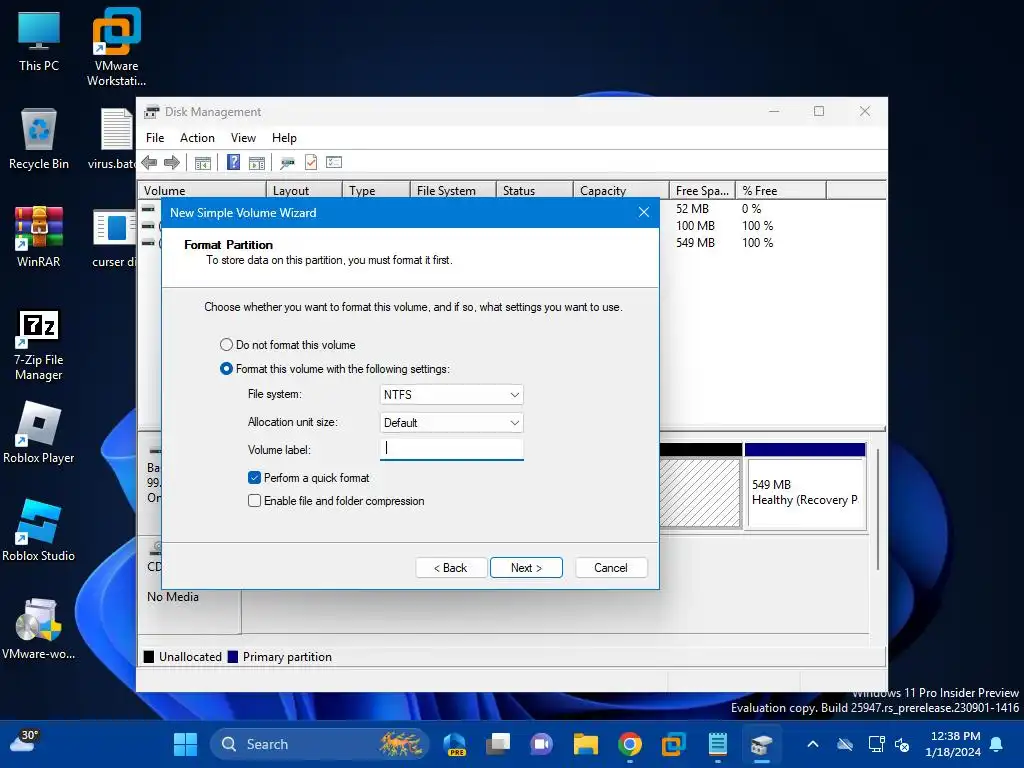Click the muted volume icon in tray

pyautogui.click(x=902, y=744)
